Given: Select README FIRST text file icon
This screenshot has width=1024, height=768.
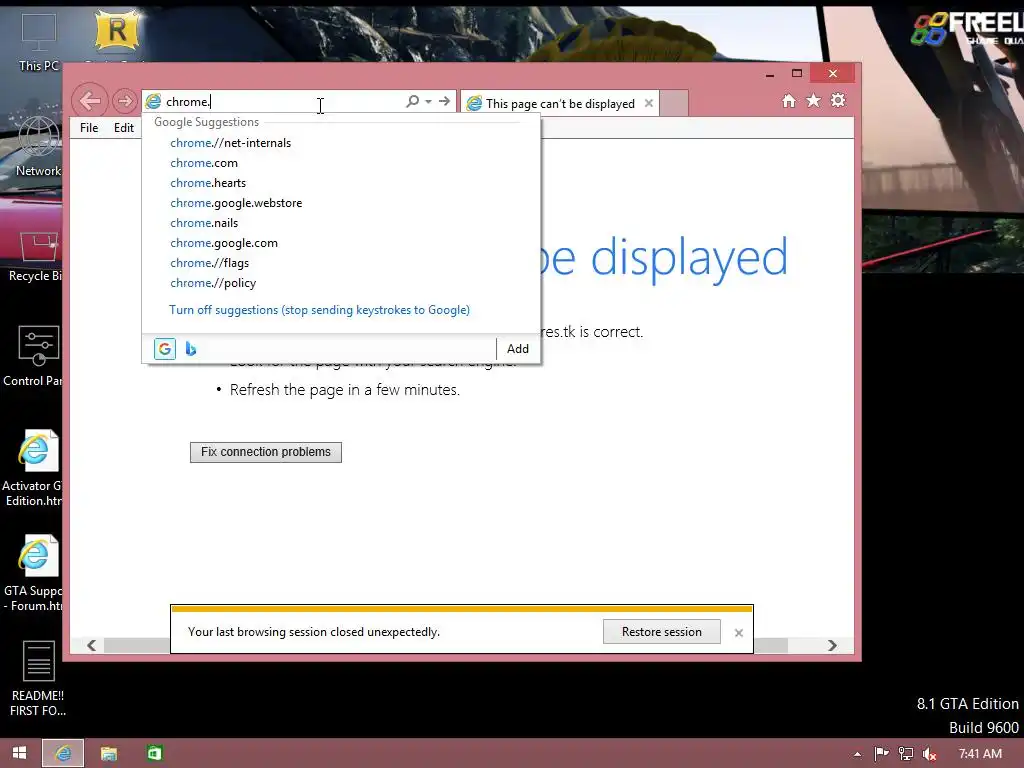Looking at the screenshot, I should 38,678.
